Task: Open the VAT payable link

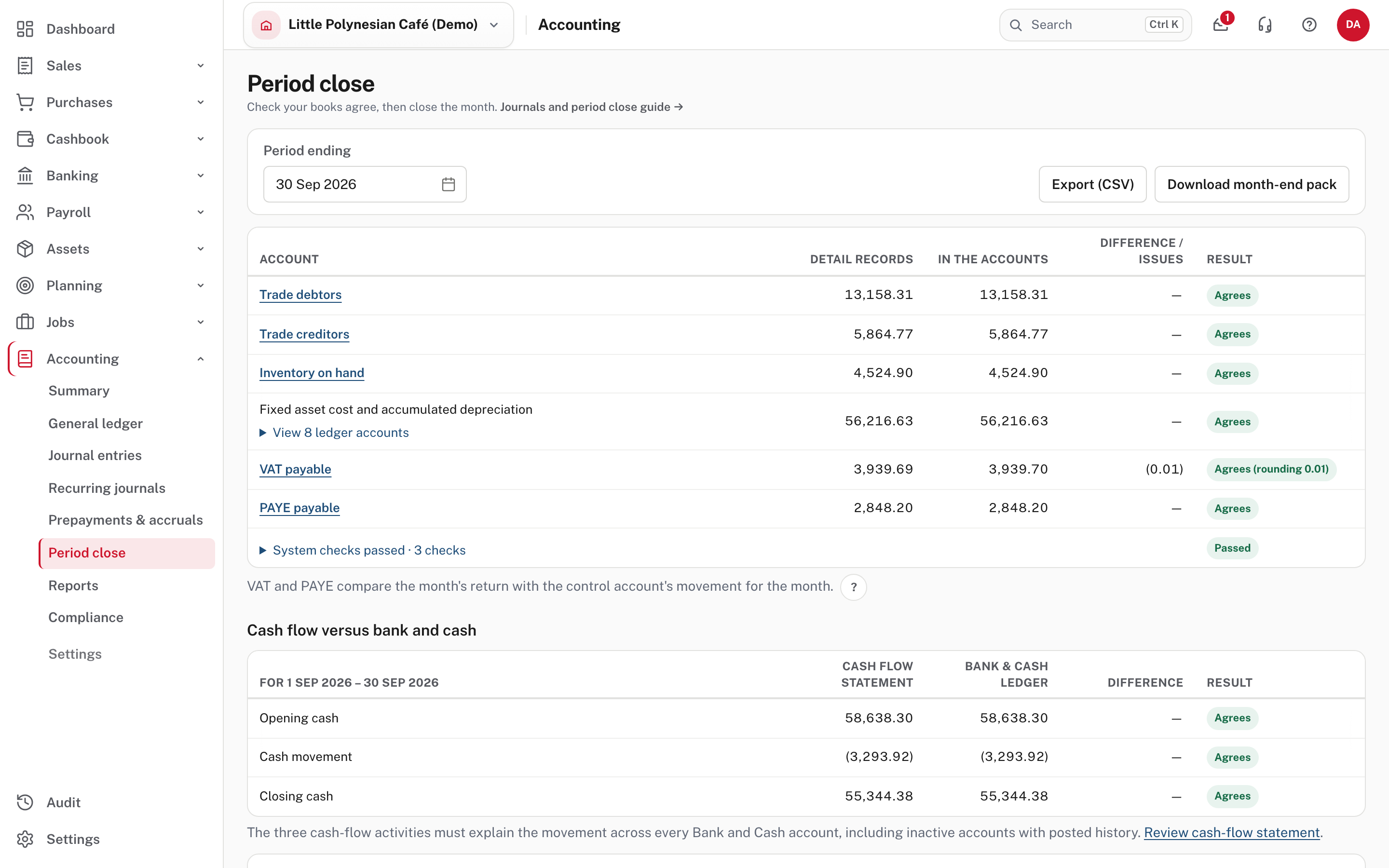Action: [295, 469]
